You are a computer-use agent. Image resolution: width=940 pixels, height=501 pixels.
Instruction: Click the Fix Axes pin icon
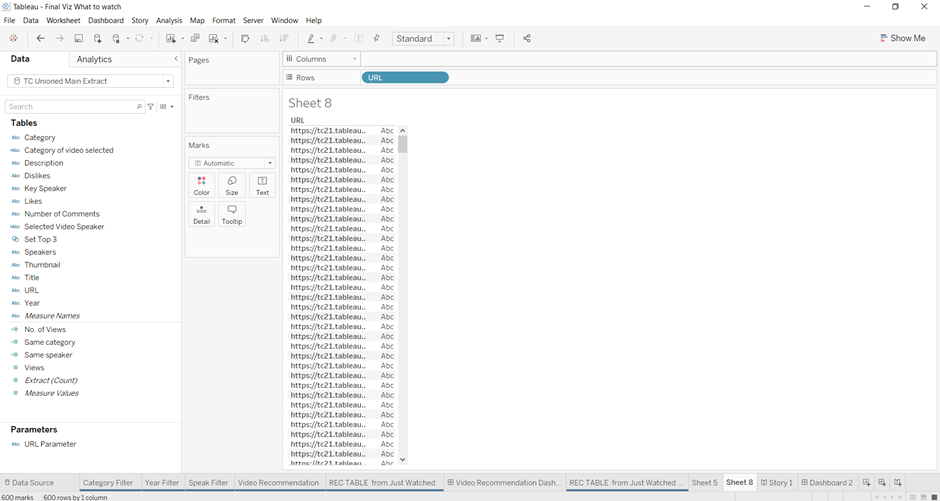(376, 38)
